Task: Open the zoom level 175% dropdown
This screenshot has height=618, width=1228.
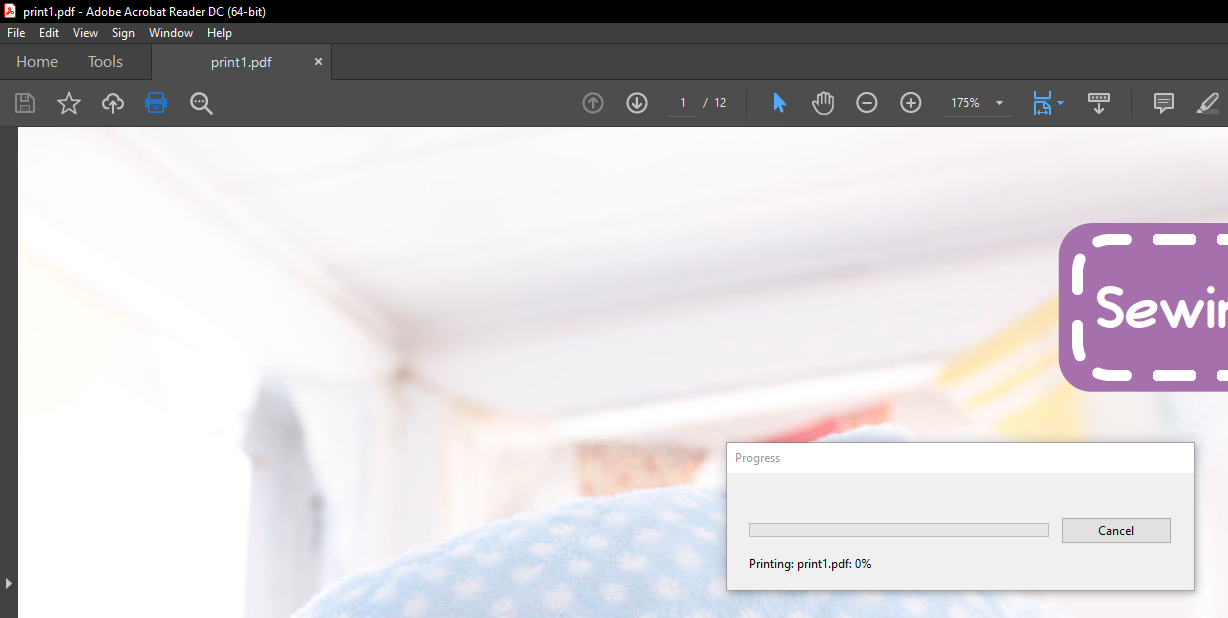Action: tap(976, 102)
